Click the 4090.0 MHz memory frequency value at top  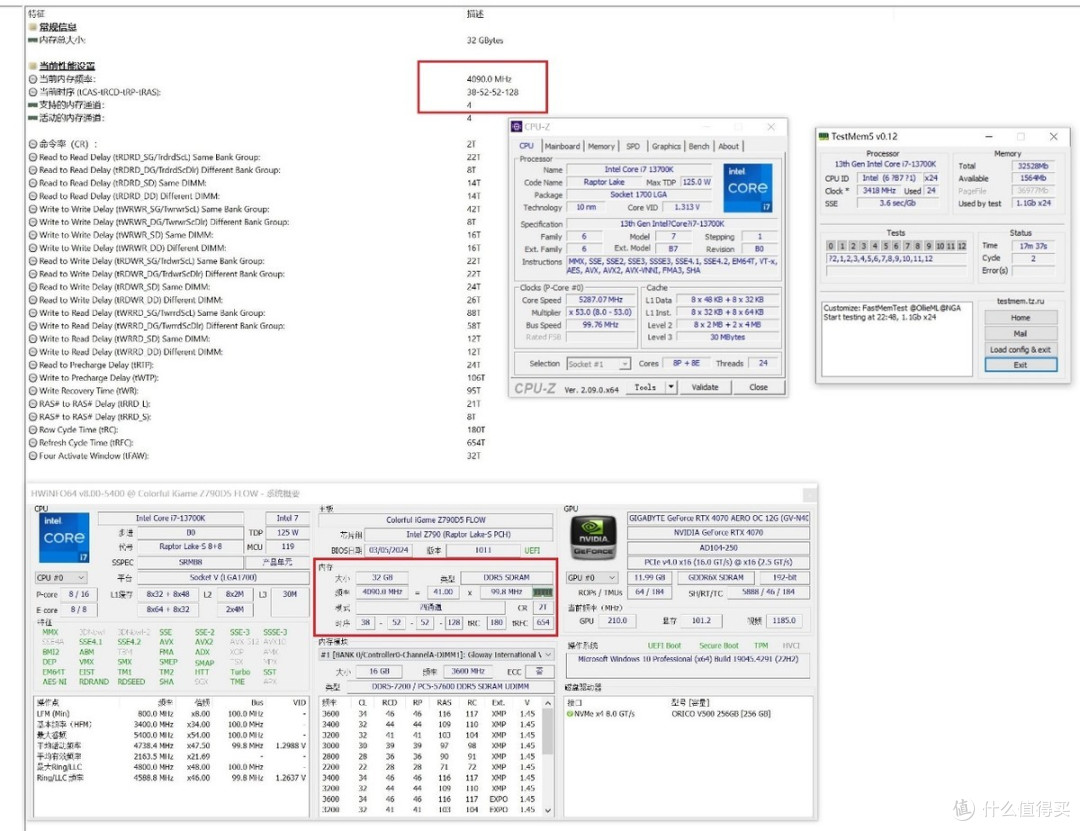click(488, 79)
